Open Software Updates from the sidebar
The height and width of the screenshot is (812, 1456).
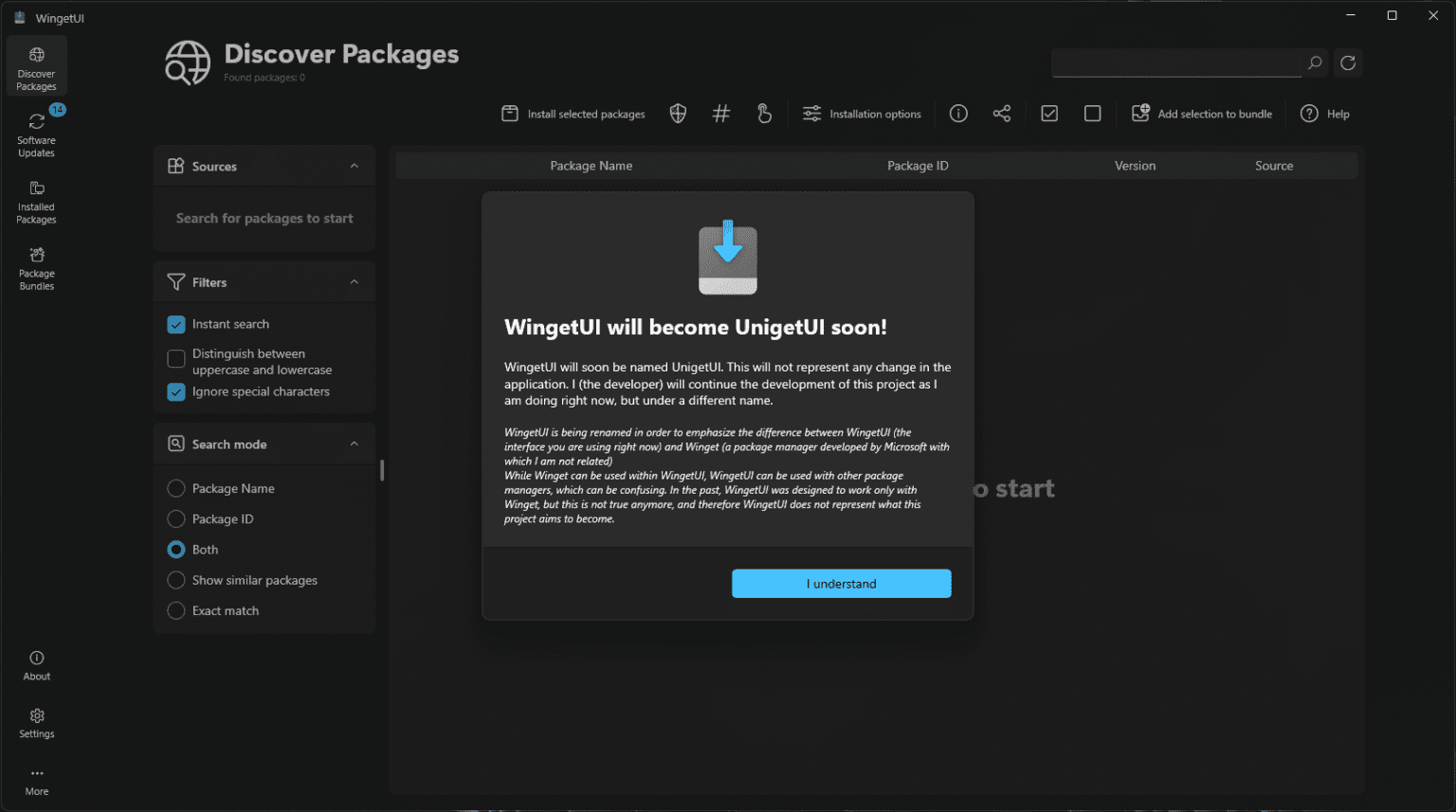tap(36, 132)
